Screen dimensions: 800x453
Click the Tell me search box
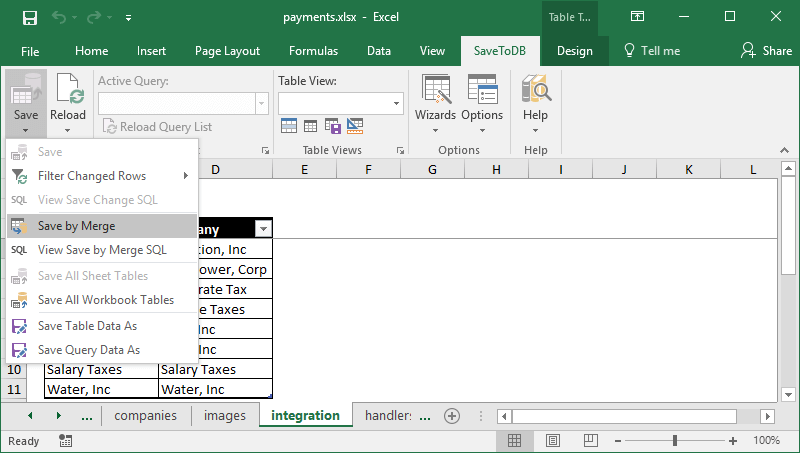coord(652,51)
